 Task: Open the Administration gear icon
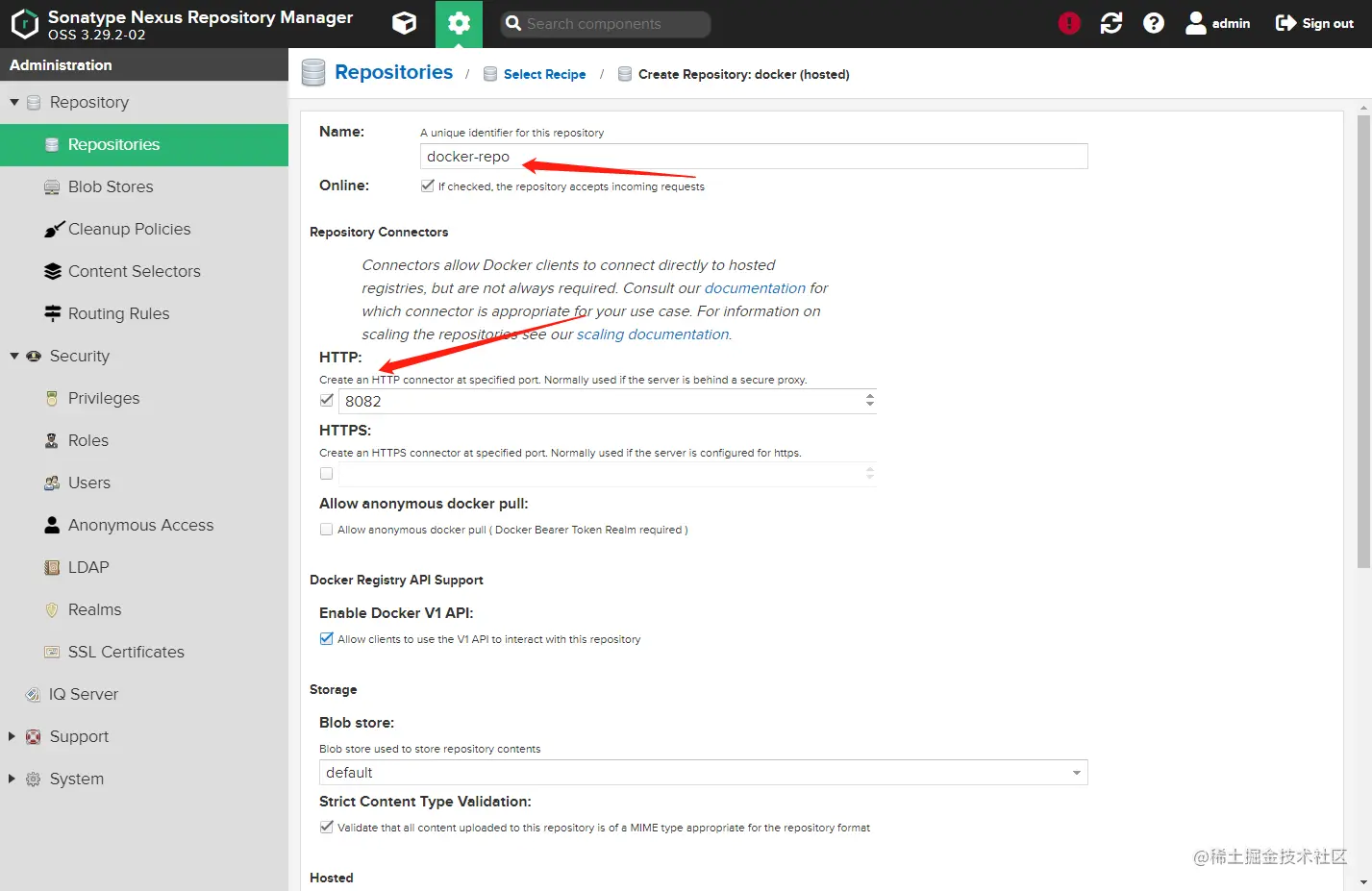click(459, 23)
